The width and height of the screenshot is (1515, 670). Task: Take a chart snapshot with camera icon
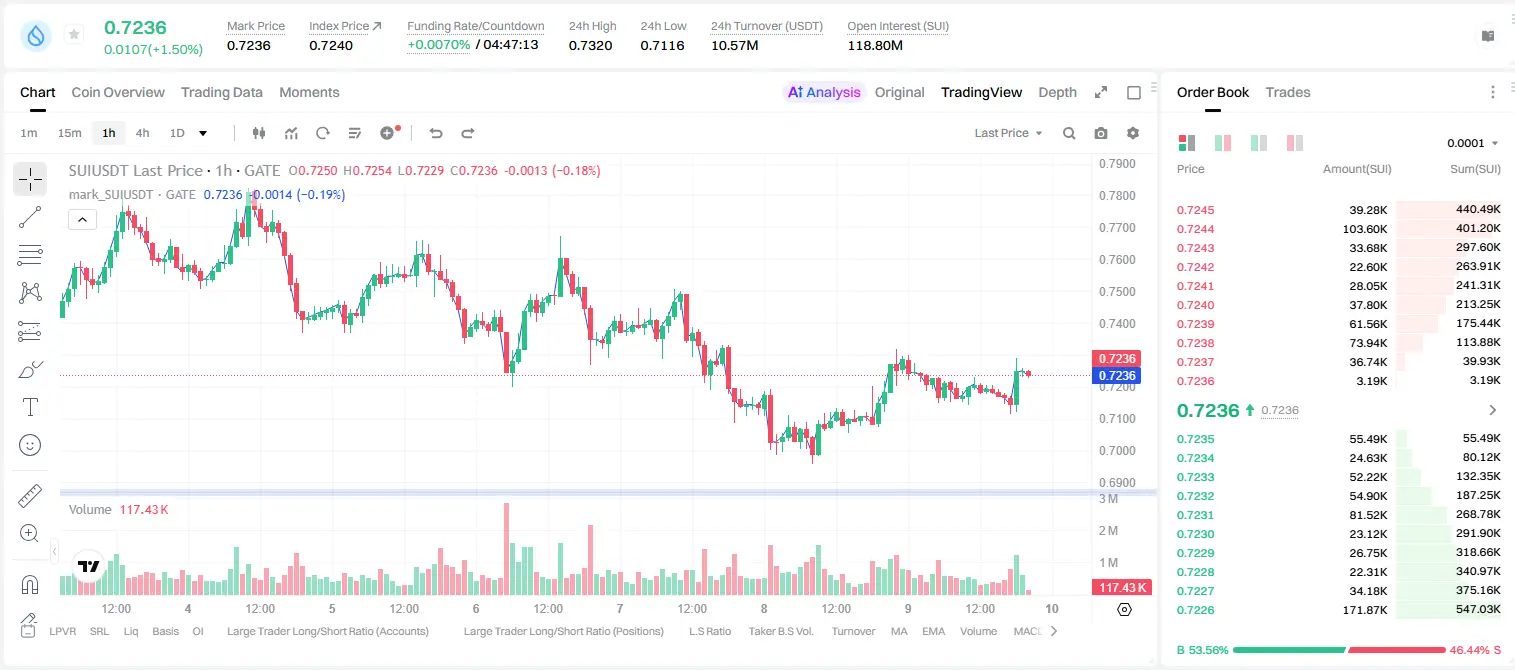(1101, 133)
